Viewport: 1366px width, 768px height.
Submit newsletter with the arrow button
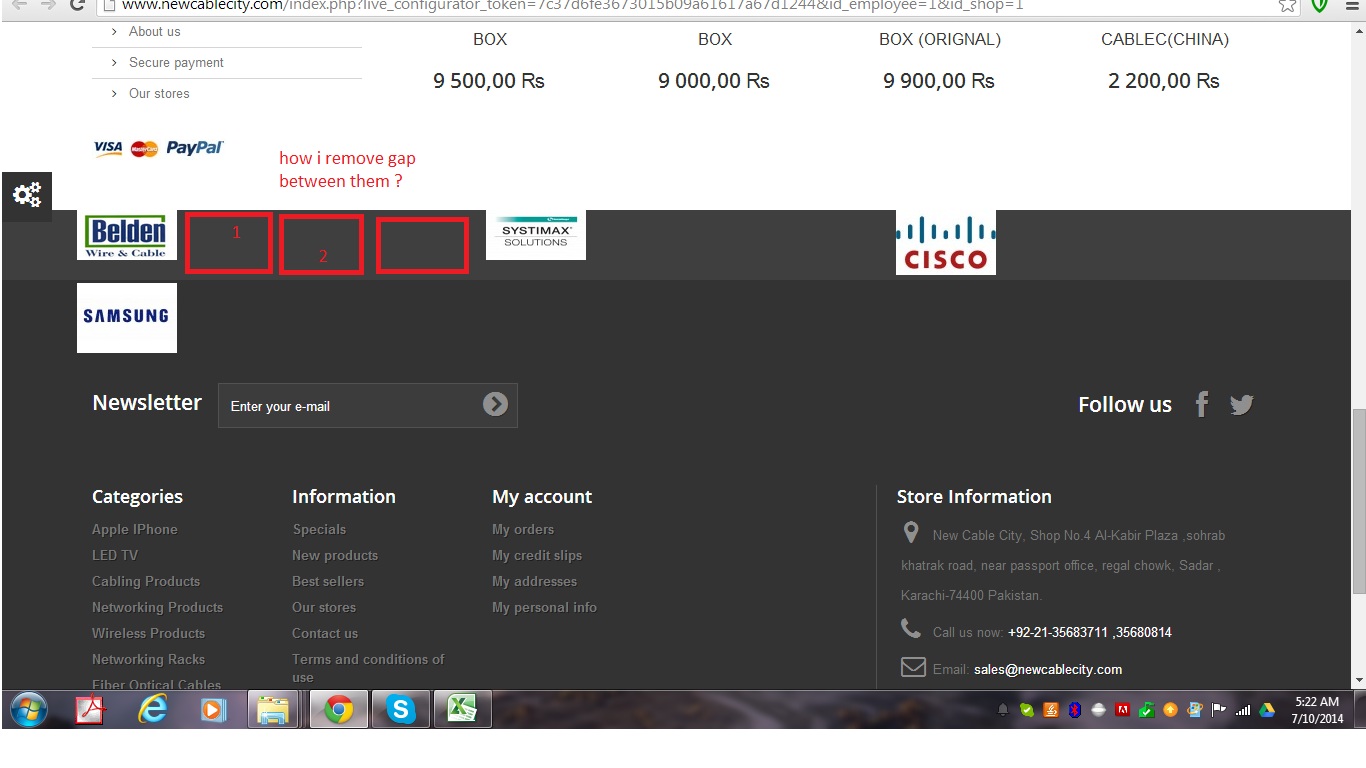click(x=495, y=404)
